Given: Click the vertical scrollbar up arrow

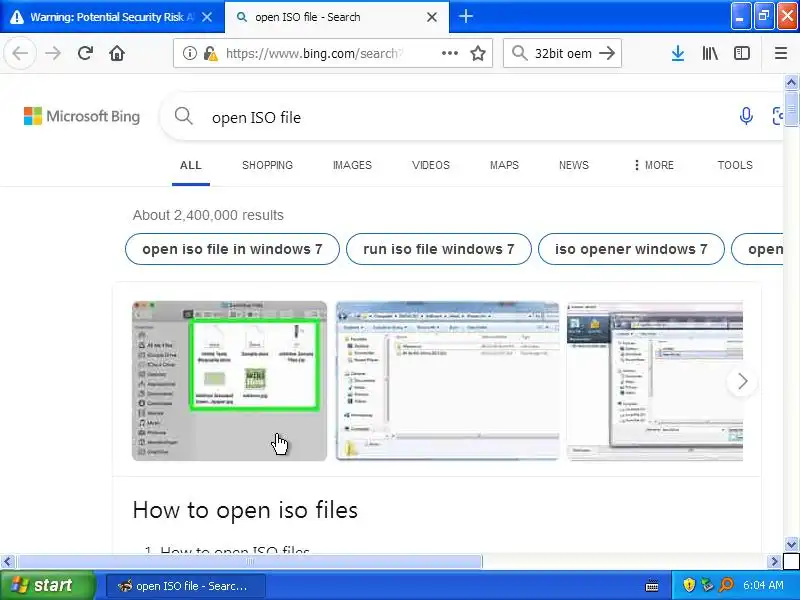Looking at the screenshot, I should [x=791, y=82].
